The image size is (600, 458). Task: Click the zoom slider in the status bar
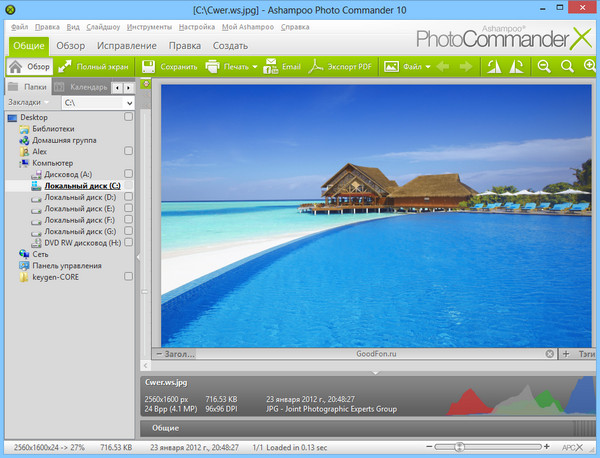click(459, 445)
